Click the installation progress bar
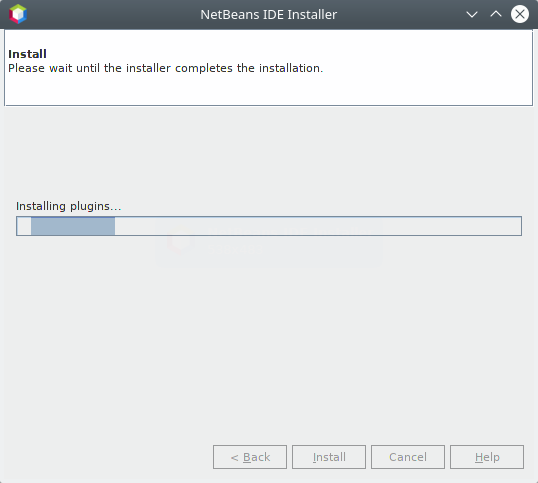The width and height of the screenshot is (538, 483). (x=269, y=226)
